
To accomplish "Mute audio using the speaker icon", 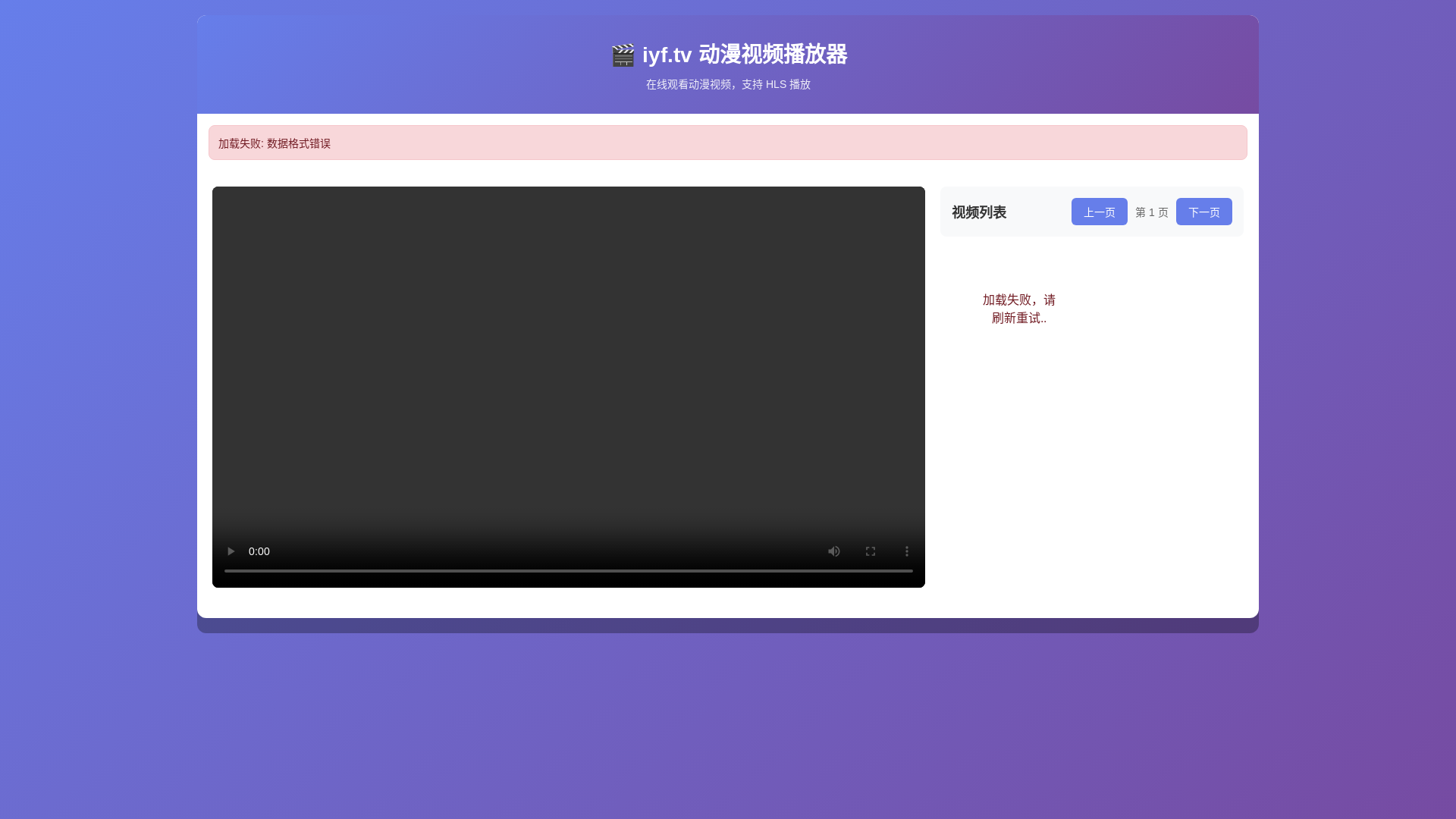I will 834,551.
